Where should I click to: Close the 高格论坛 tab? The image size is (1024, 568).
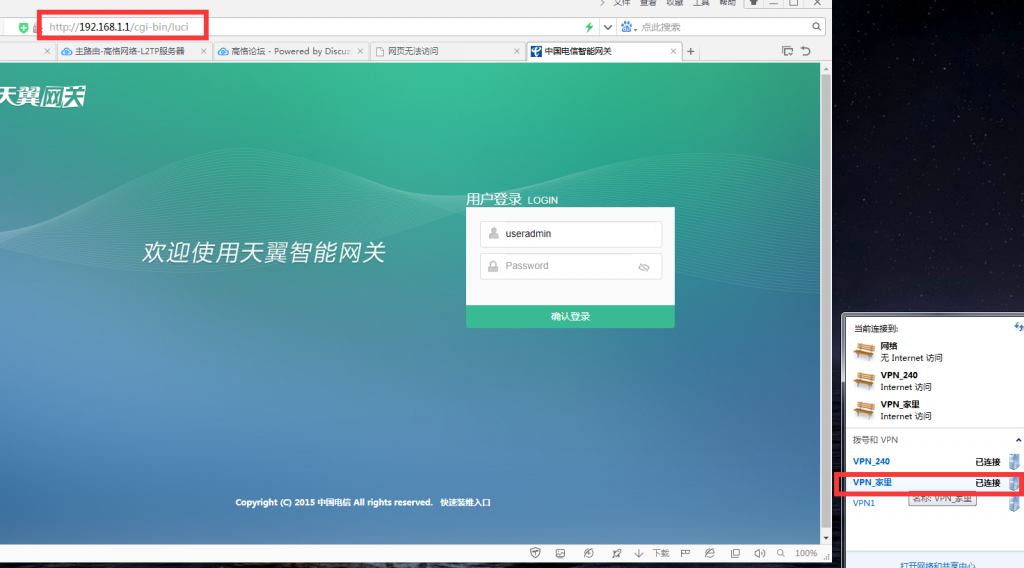[360, 51]
